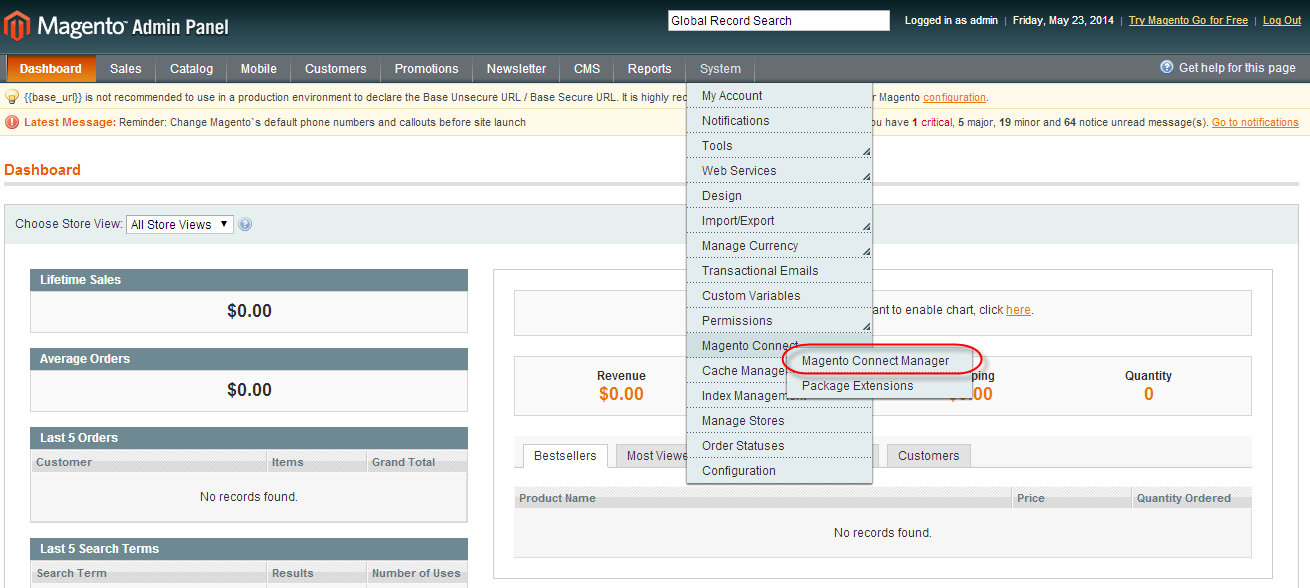Click the Magento logo in the header
The width and height of the screenshot is (1310, 588).
116,26
